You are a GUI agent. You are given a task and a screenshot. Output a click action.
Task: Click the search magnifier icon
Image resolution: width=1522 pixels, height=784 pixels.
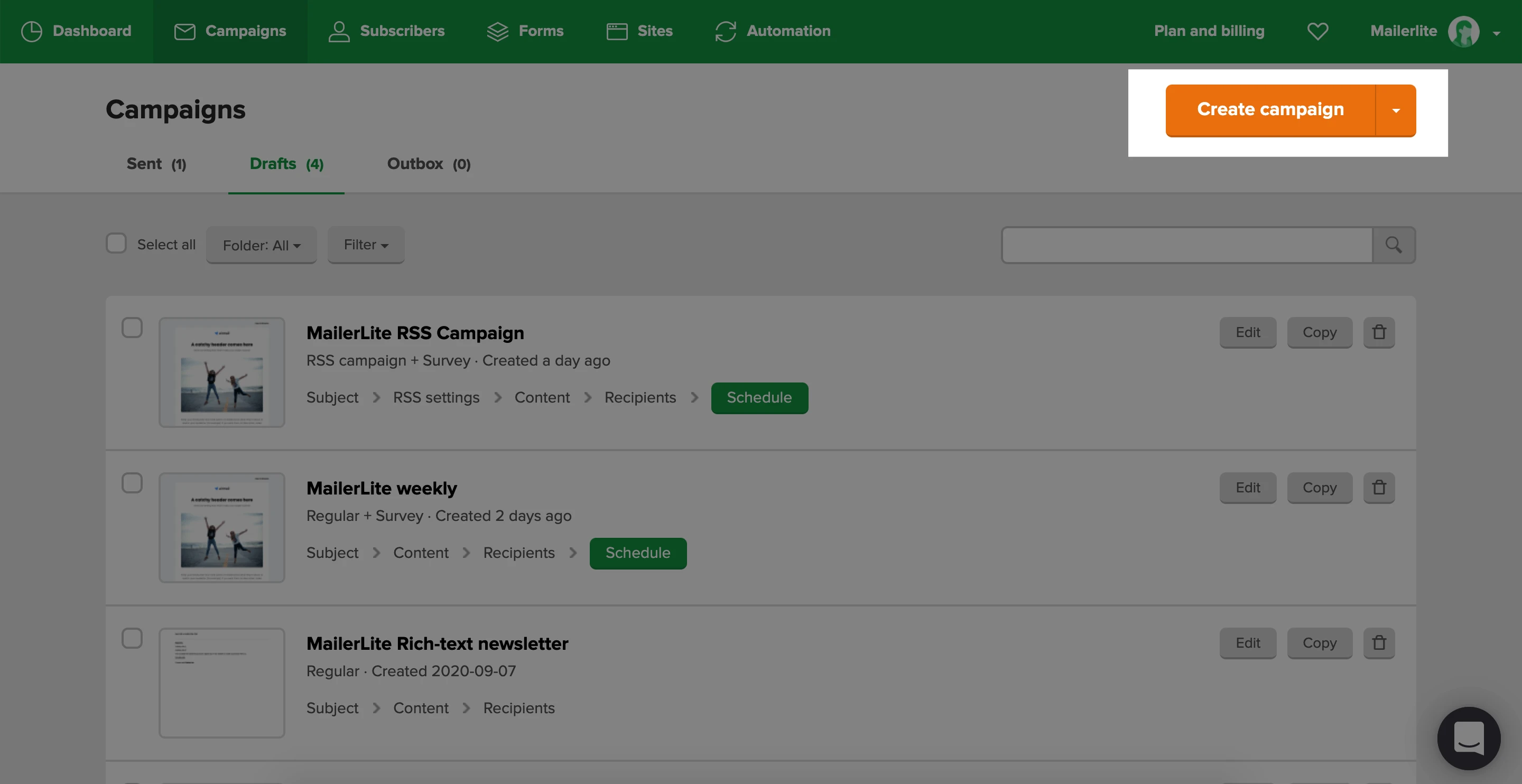click(1393, 245)
